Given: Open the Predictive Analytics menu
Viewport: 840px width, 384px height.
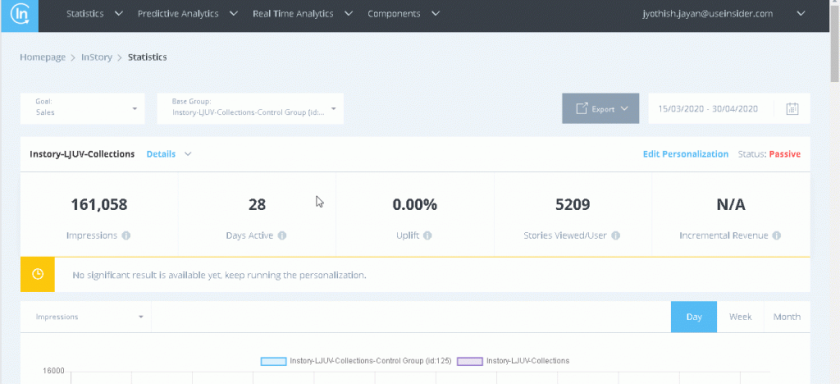Looking at the screenshot, I should tap(188, 14).
